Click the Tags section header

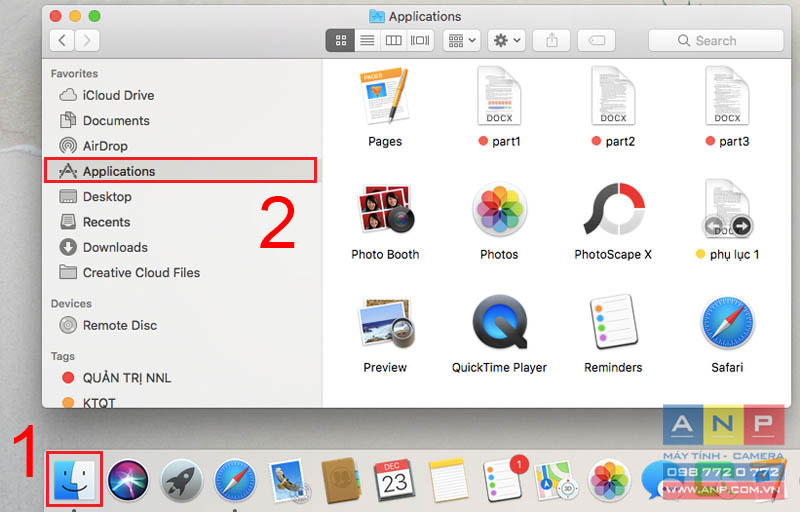pos(62,356)
